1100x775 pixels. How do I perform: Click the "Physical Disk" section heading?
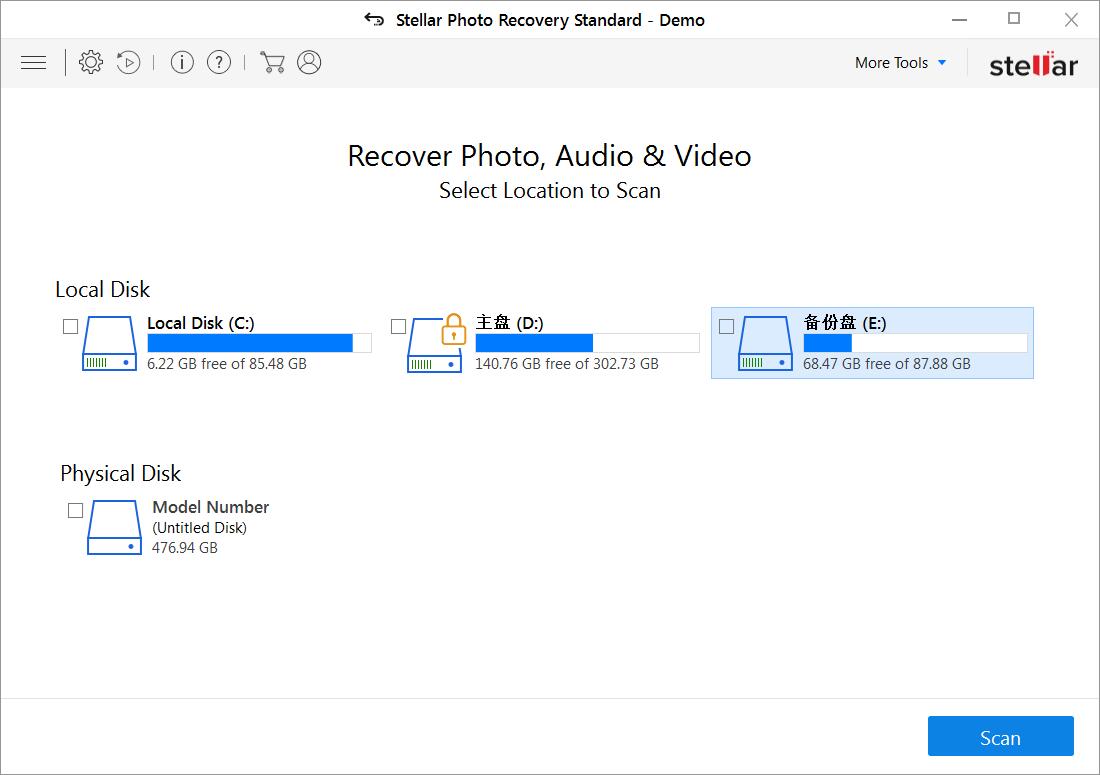click(x=121, y=473)
